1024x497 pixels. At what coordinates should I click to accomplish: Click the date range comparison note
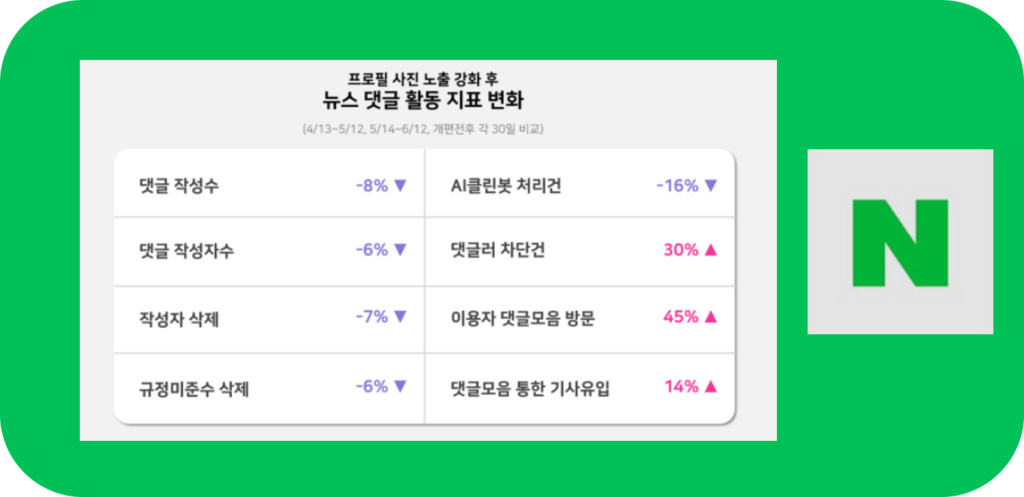click(423, 129)
